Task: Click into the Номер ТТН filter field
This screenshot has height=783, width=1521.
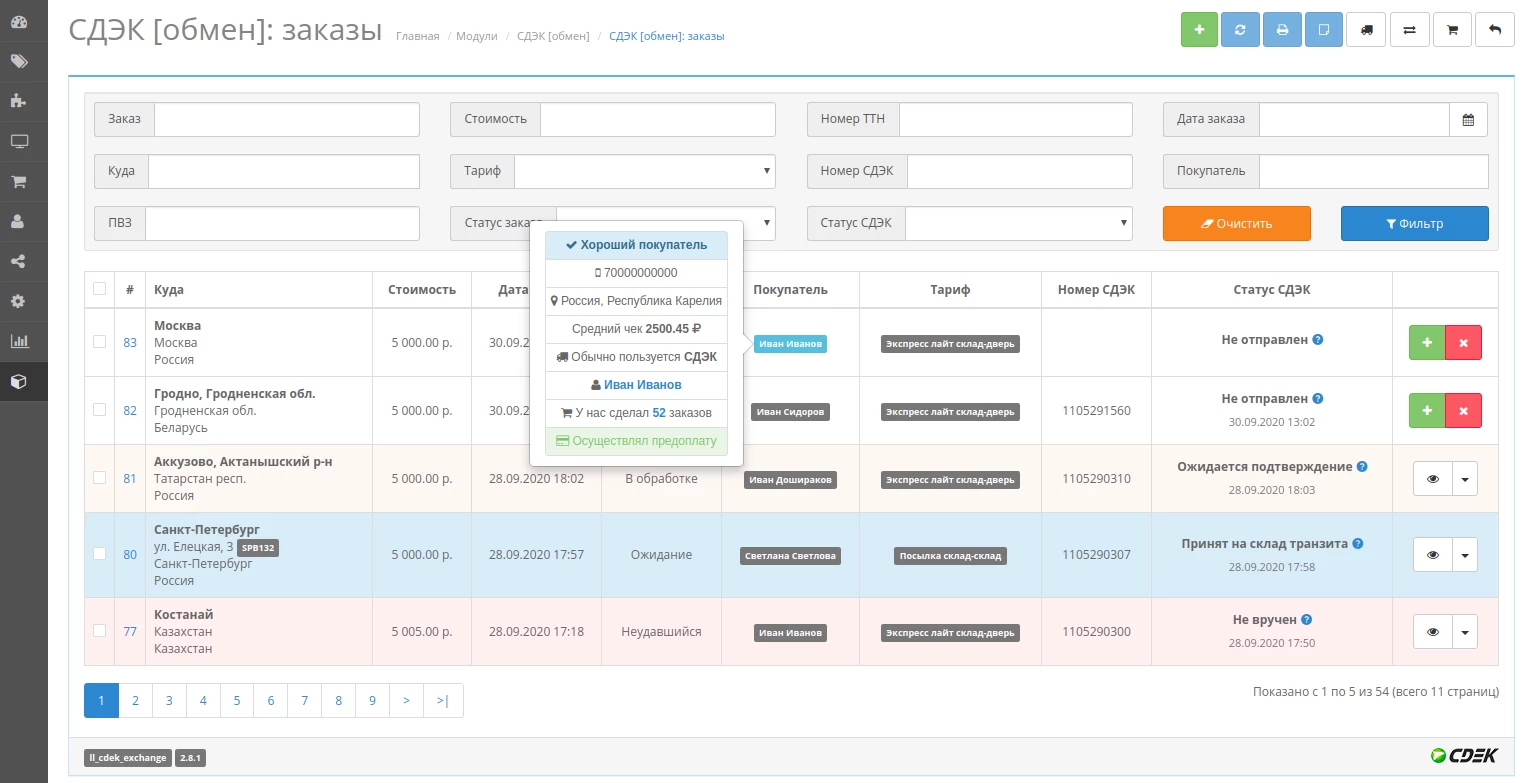Action: [1016, 119]
